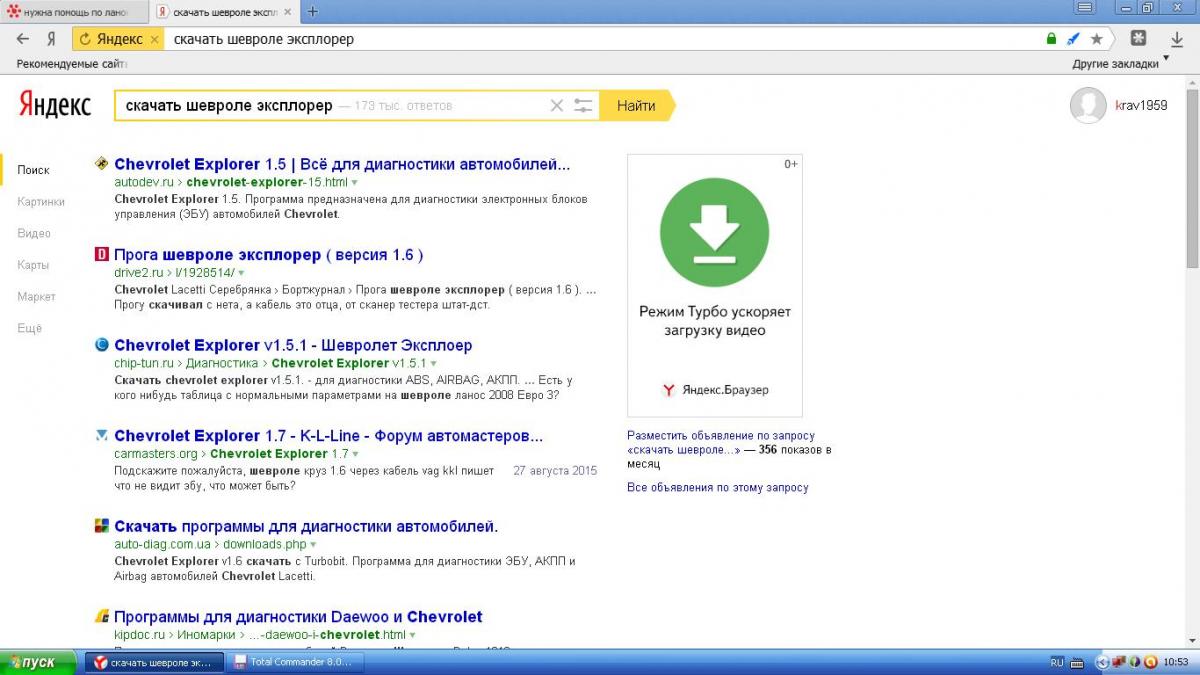The image size is (1200, 675).
Task: Click the Найти search button
Action: [637, 105]
